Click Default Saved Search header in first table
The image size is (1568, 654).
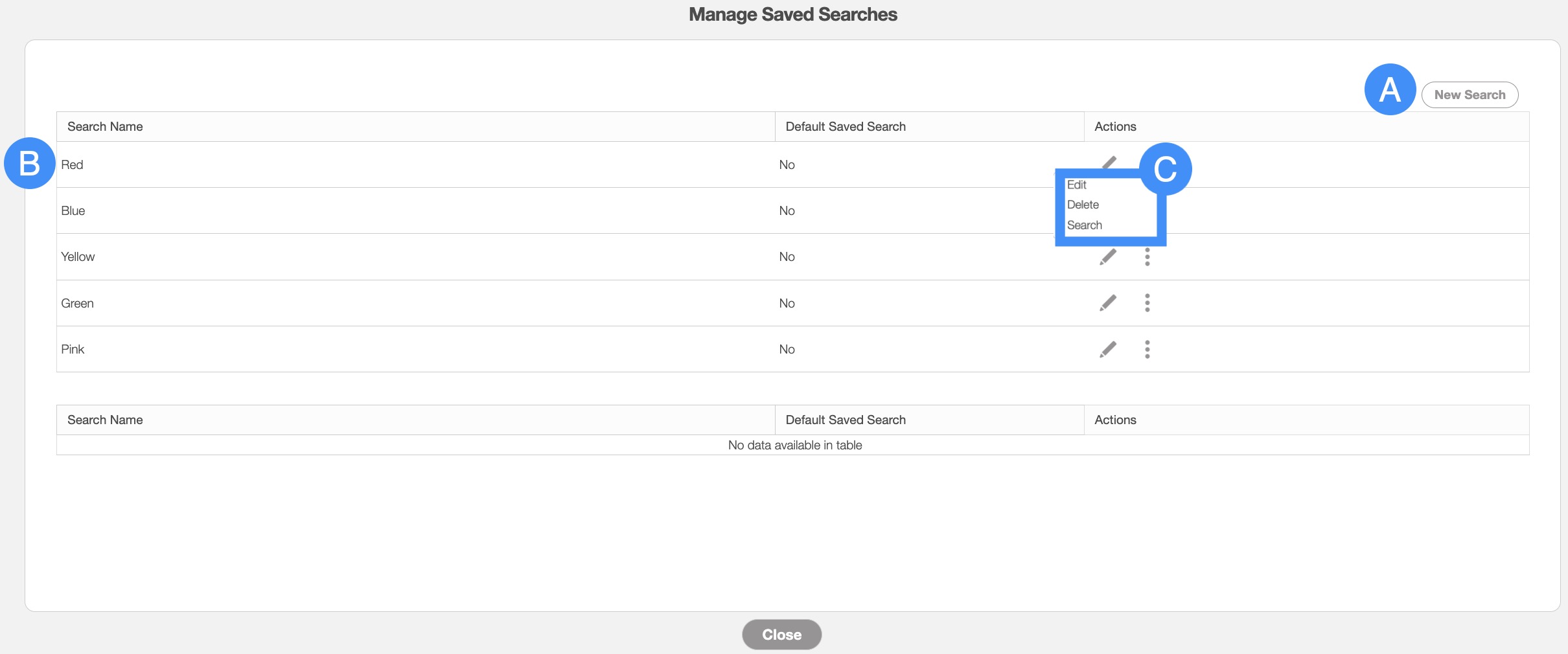tap(845, 127)
